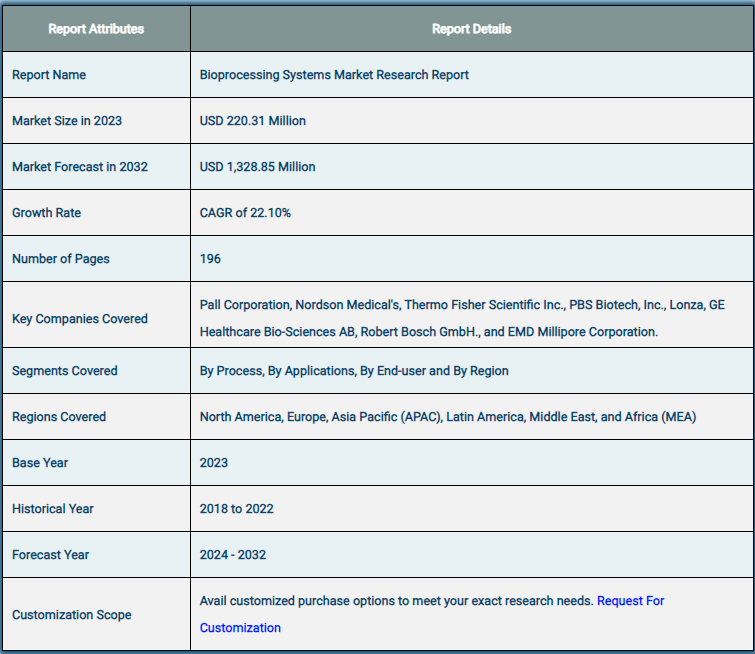Click the Regions Covered label
Viewport: 755px width, 654px height.
(59, 417)
